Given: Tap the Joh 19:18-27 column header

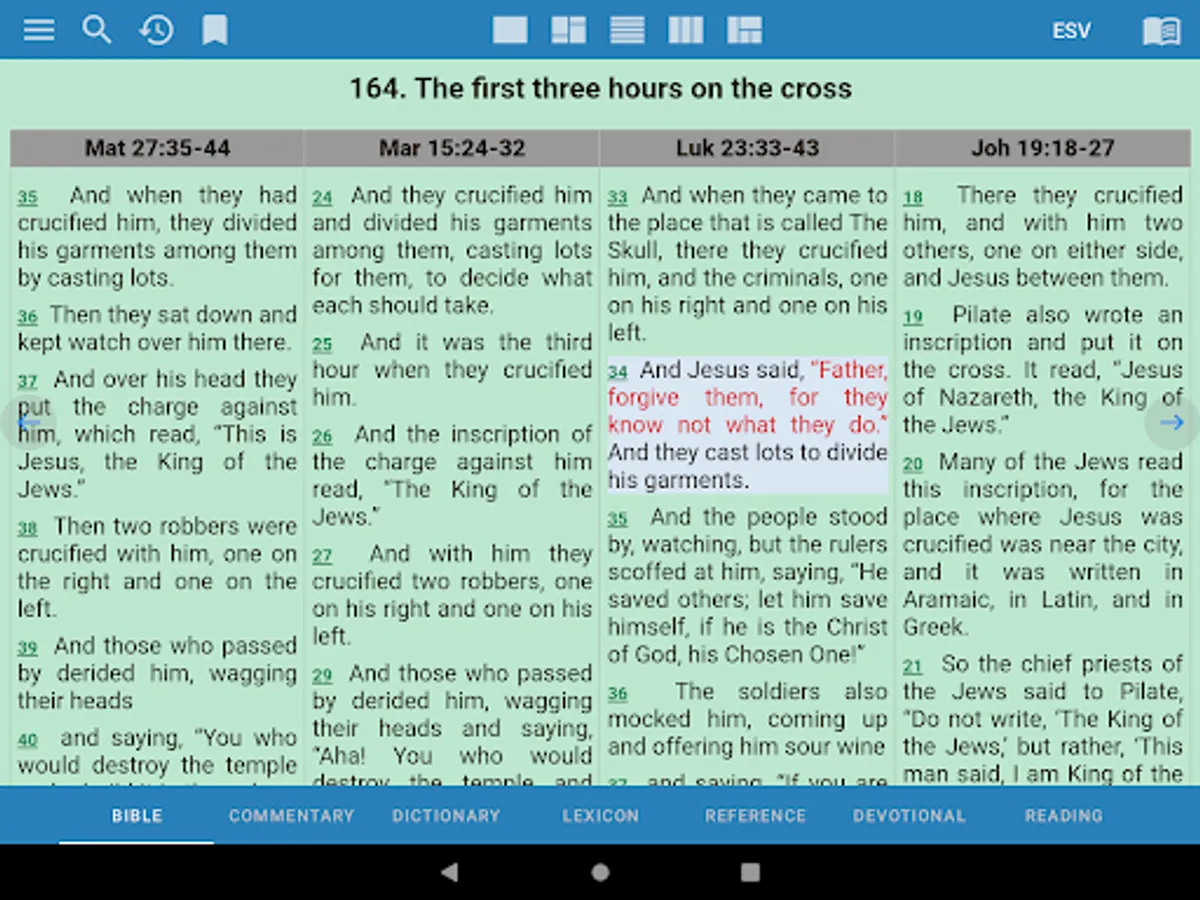Looking at the screenshot, I should (1042, 148).
